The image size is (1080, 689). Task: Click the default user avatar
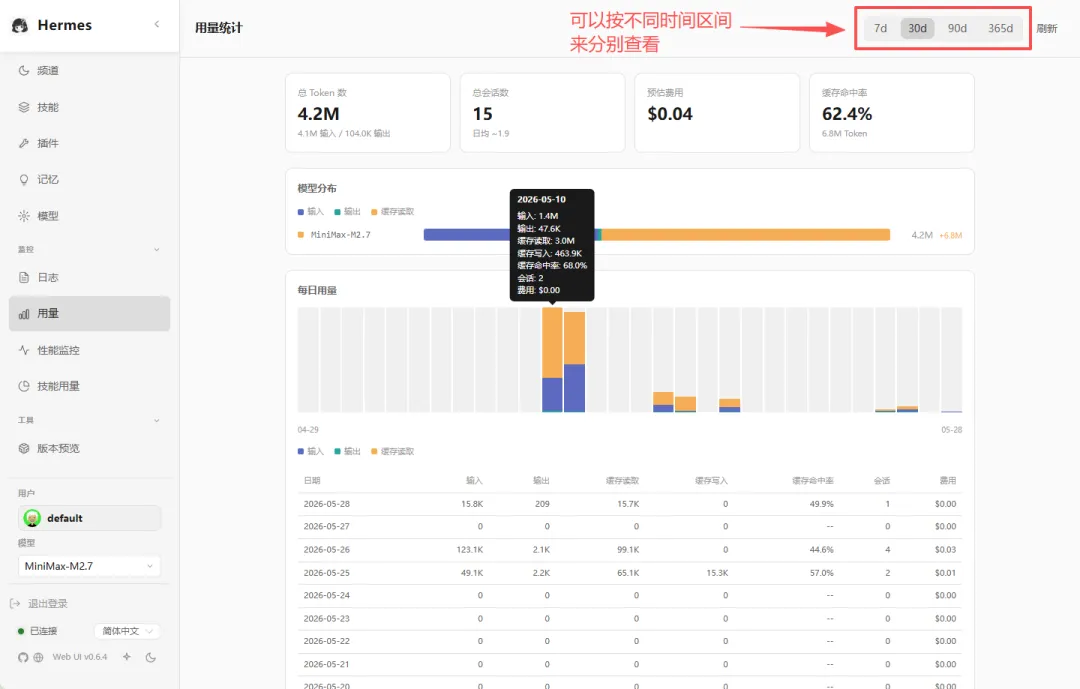tap(32, 517)
